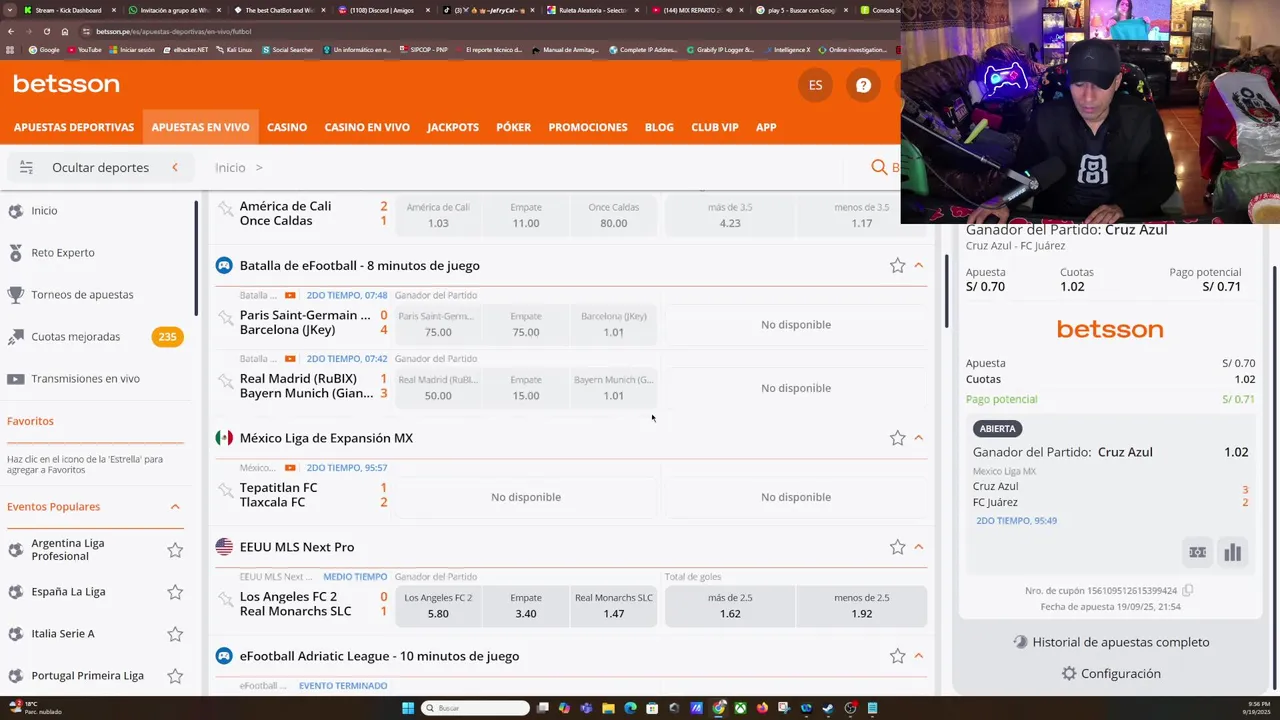Favorite Italia Serie A with its star
The height and width of the screenshot is (720, 1280).
[175, 634]
